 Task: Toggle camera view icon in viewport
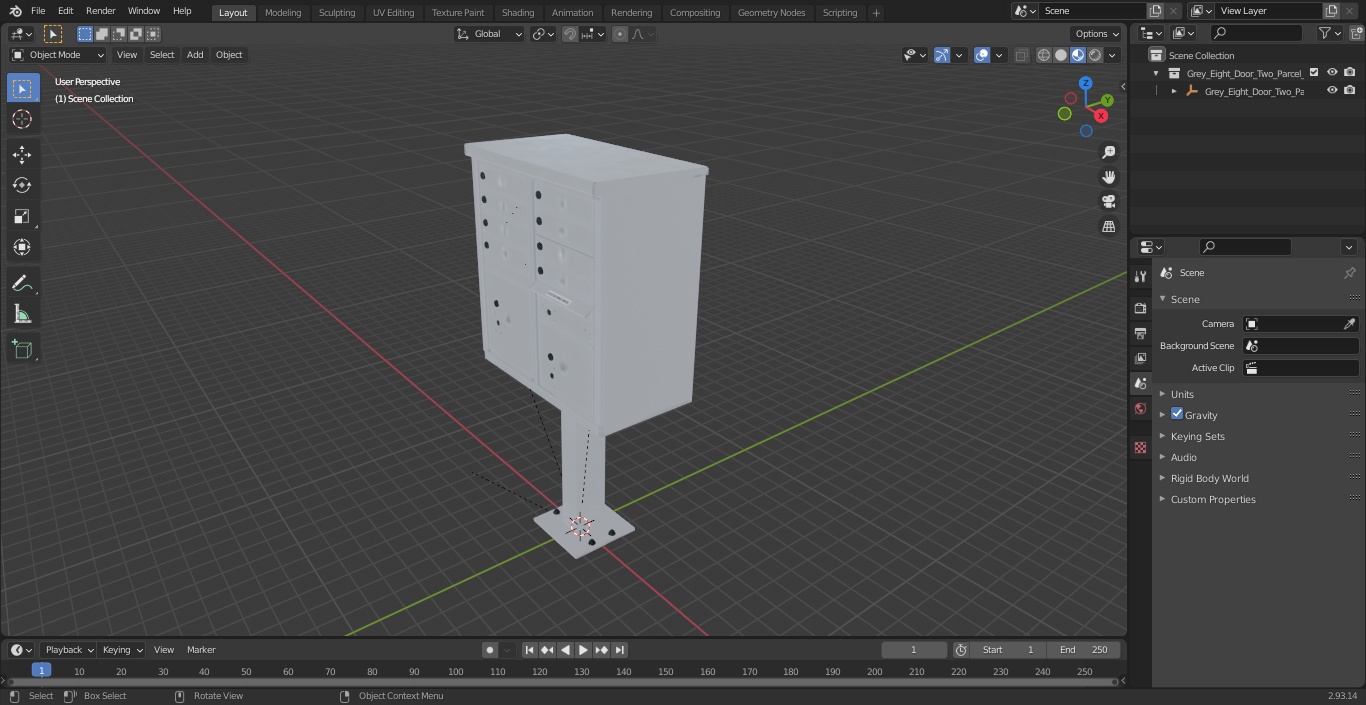tap(1109, 201)
